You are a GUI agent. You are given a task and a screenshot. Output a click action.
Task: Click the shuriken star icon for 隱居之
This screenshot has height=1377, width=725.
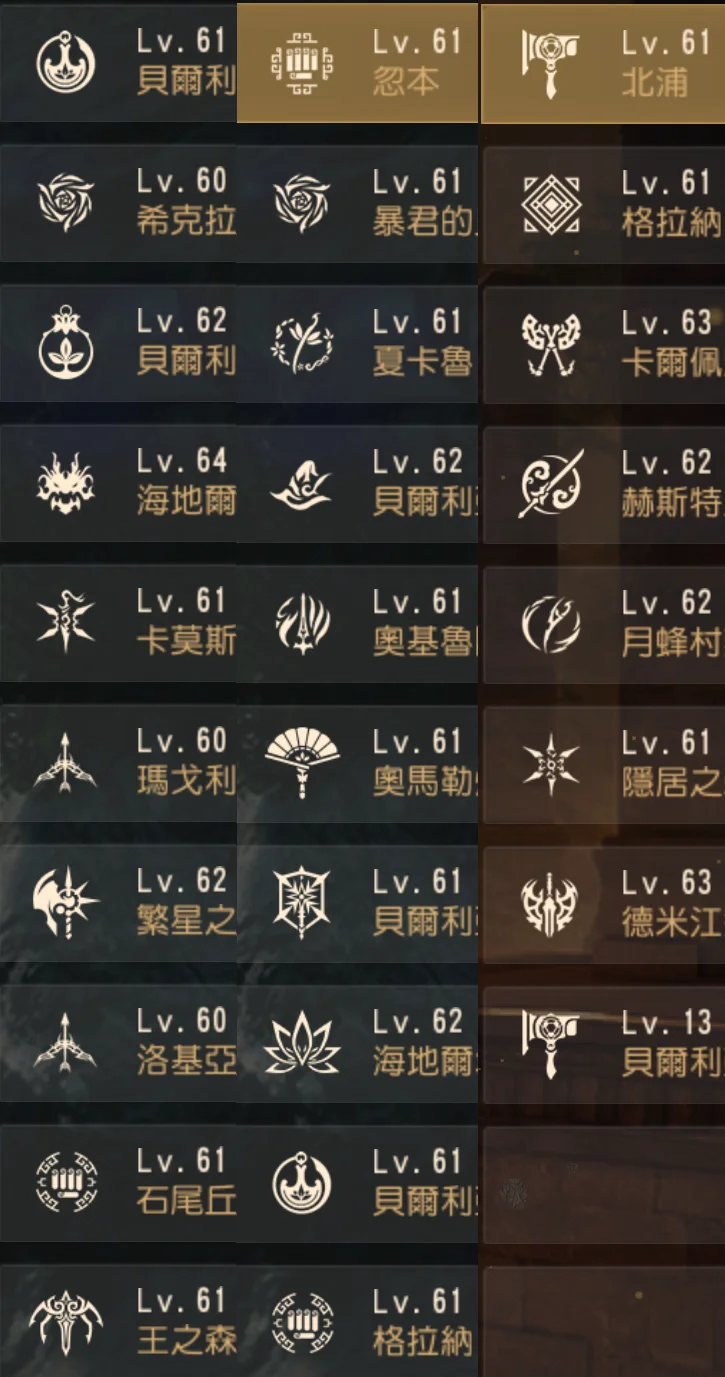pyautogui.click(x=551, y=764)
